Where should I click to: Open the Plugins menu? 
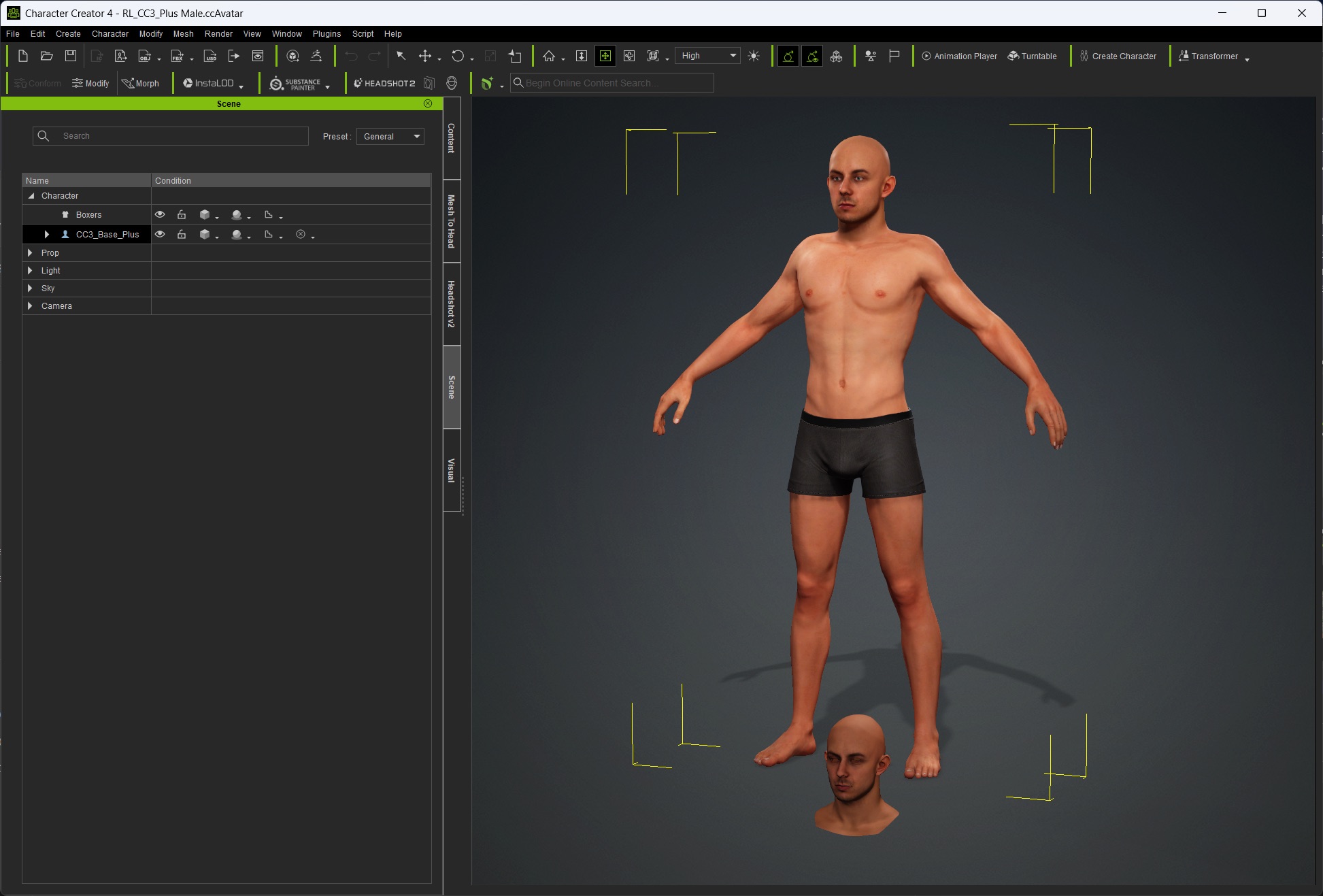point(326,33)
